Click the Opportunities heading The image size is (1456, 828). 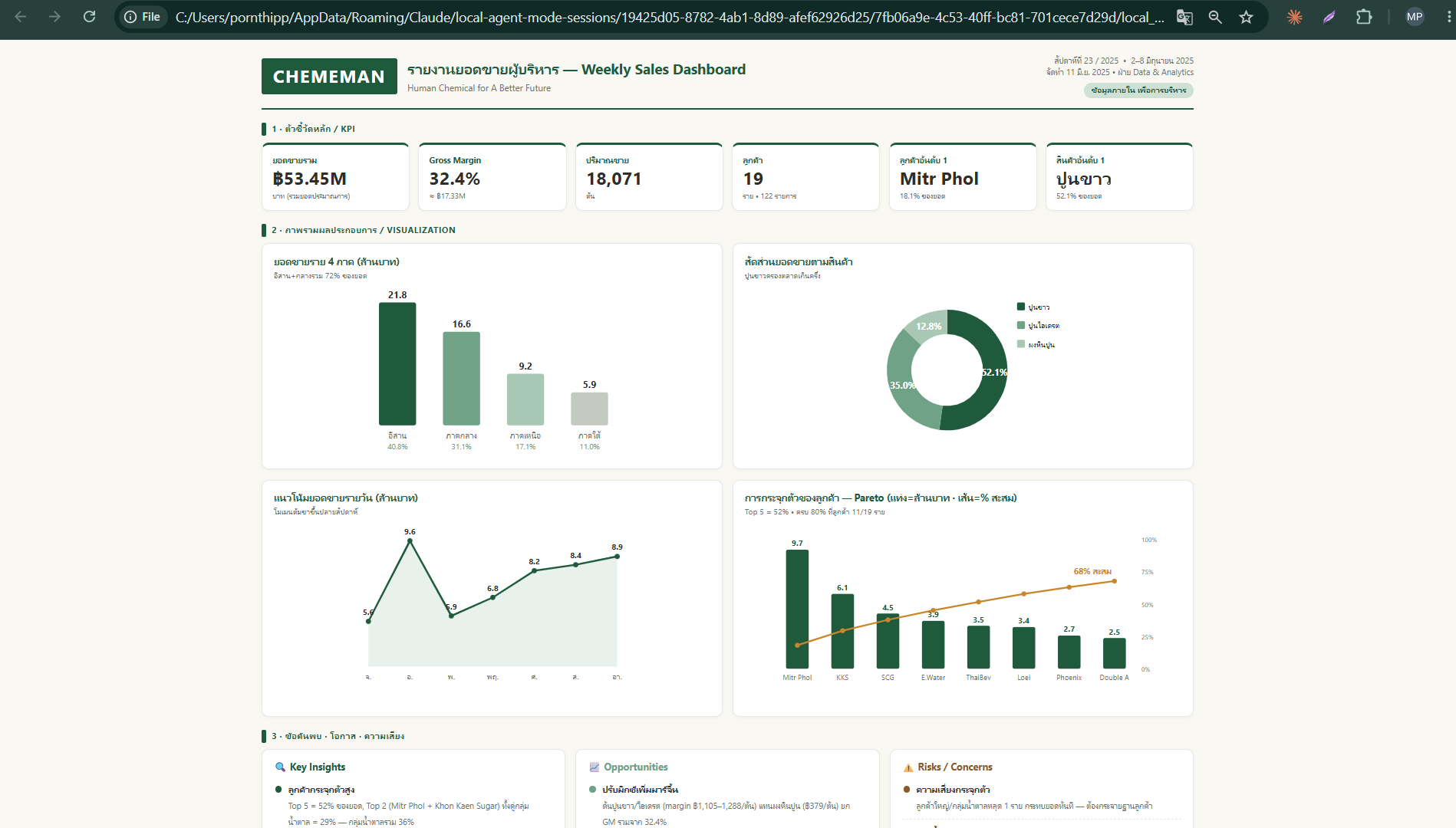tap(635, 767)
